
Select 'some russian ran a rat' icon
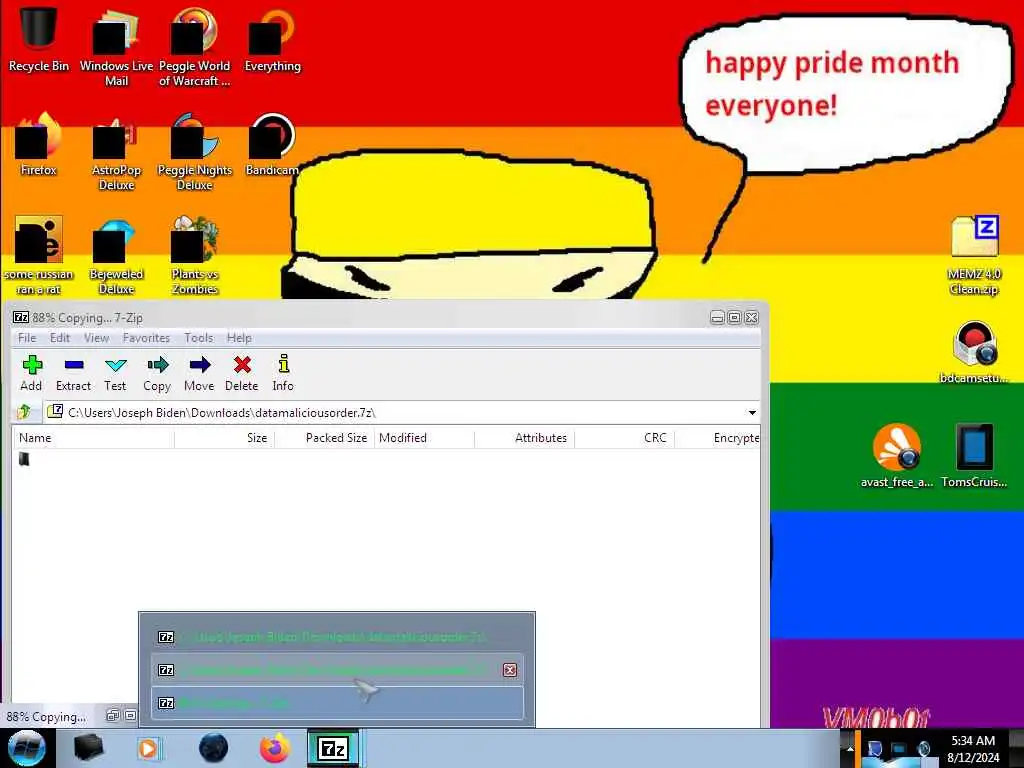pos(39,255)
